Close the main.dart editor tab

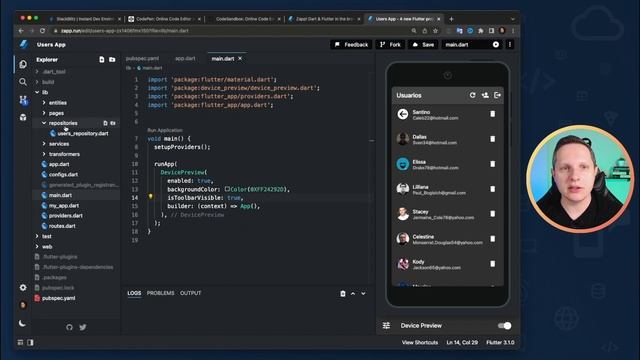[x=240, y=59]
